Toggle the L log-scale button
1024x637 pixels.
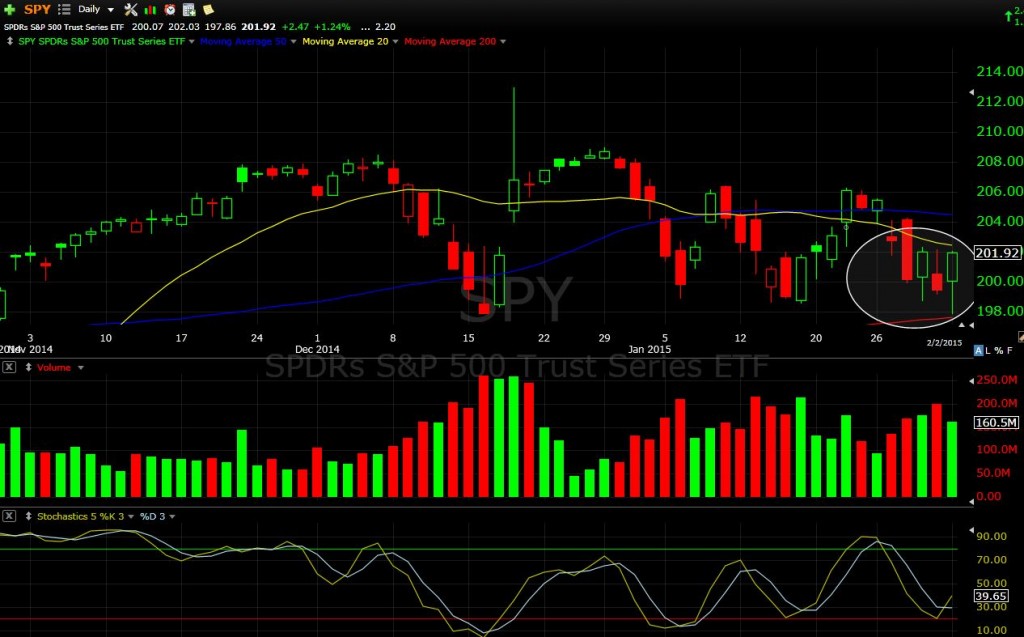[988, 351]
